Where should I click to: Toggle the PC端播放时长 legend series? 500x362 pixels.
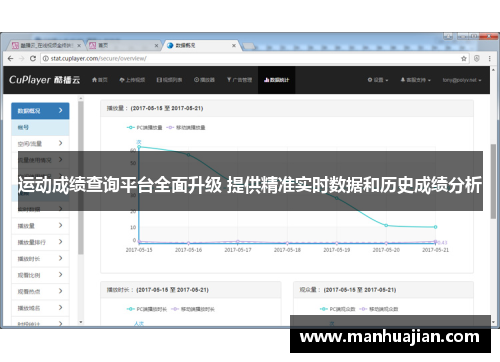point(147,309)
